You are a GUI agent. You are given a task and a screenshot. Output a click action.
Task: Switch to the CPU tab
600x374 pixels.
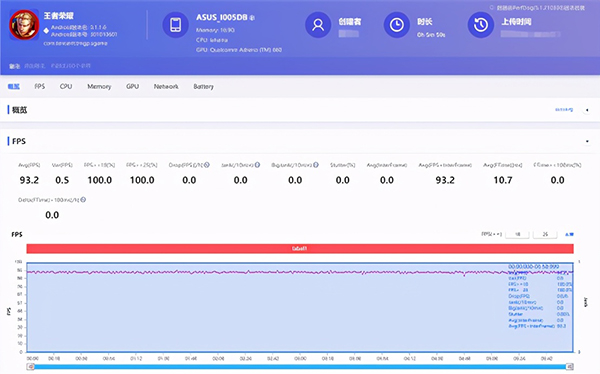point(66,87)
